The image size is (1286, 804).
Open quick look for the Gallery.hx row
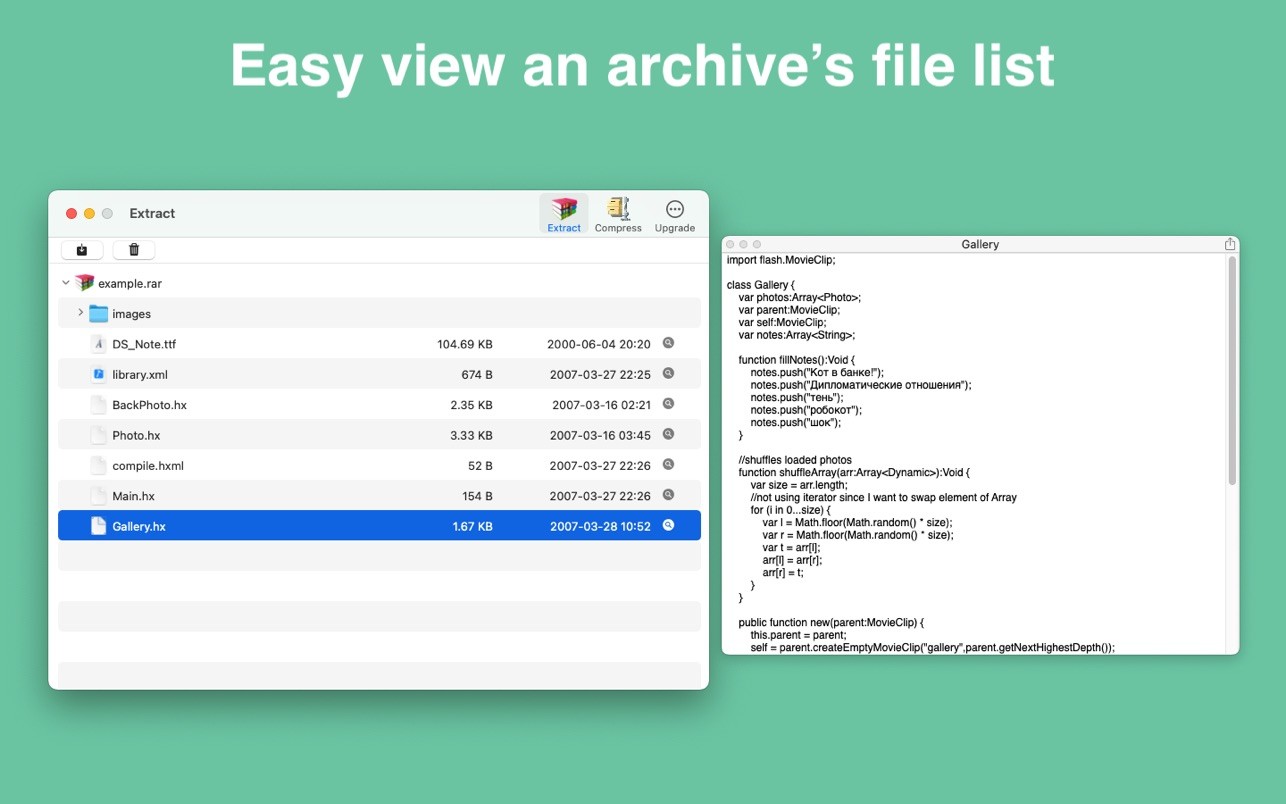[x=669, y=525]
